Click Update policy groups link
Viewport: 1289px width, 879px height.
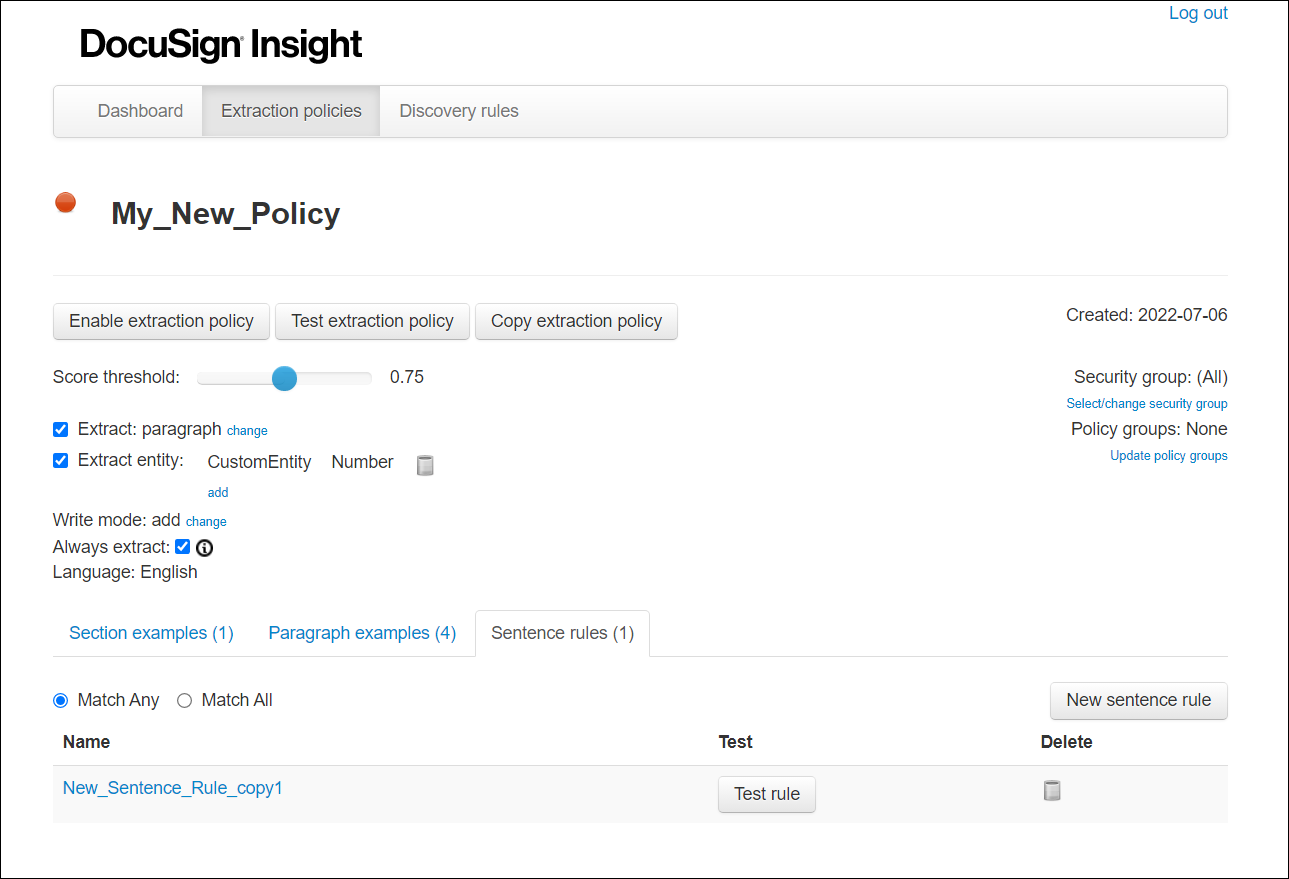click(x=1169, y=456)
